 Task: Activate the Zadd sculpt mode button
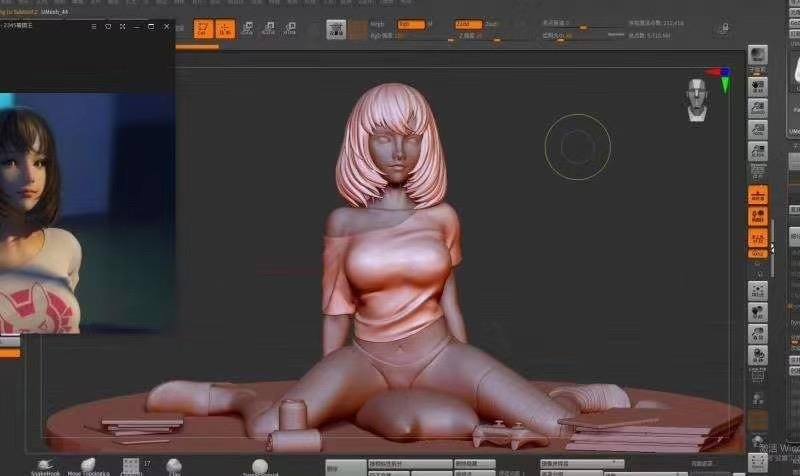[468, 23]
